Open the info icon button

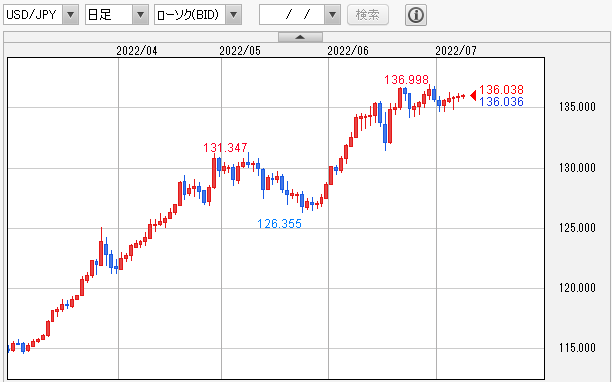click(x=416, y=15)
